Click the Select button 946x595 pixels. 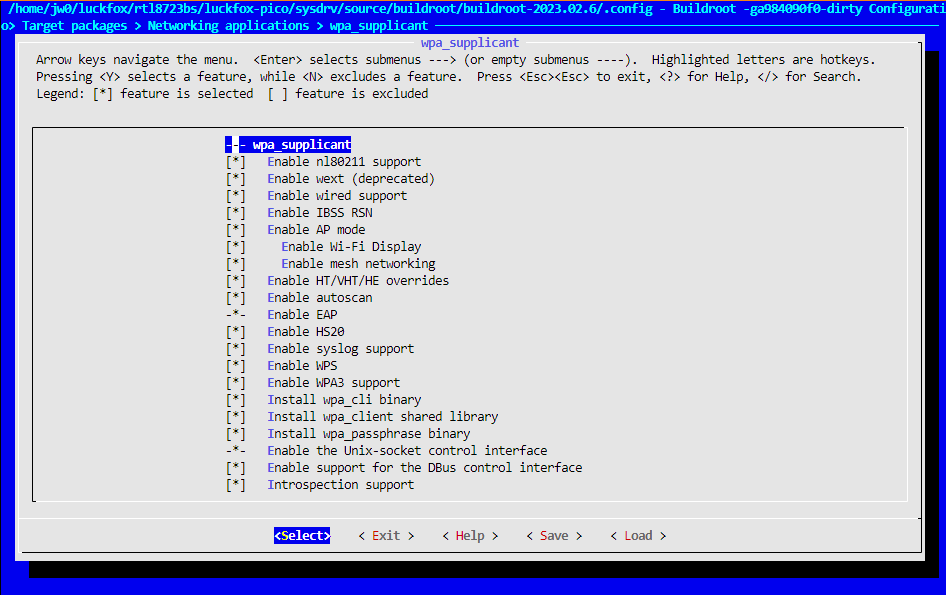coord(302,536)
